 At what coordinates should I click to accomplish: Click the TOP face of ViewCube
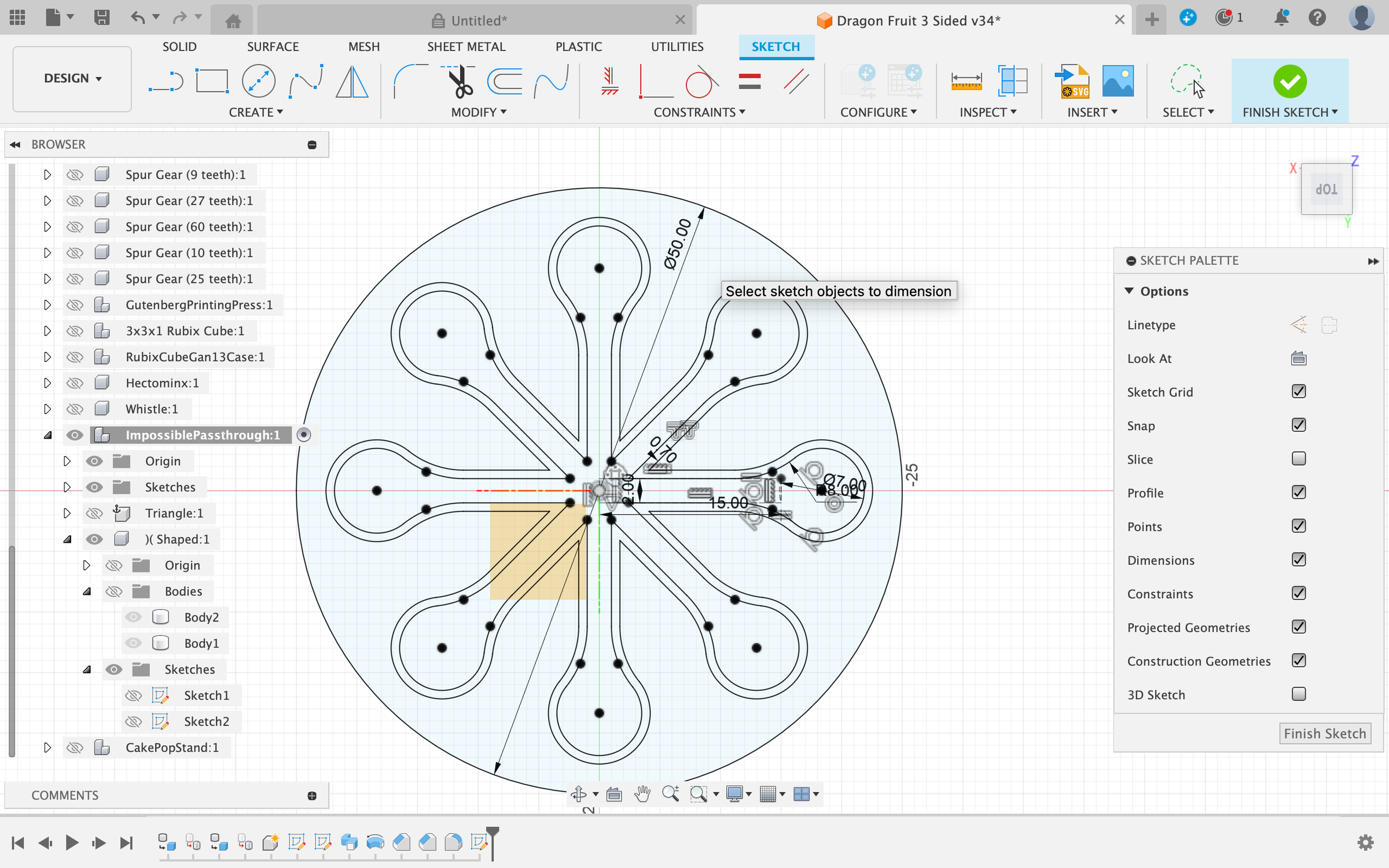pyautogui.click(x=1326, y=190)
